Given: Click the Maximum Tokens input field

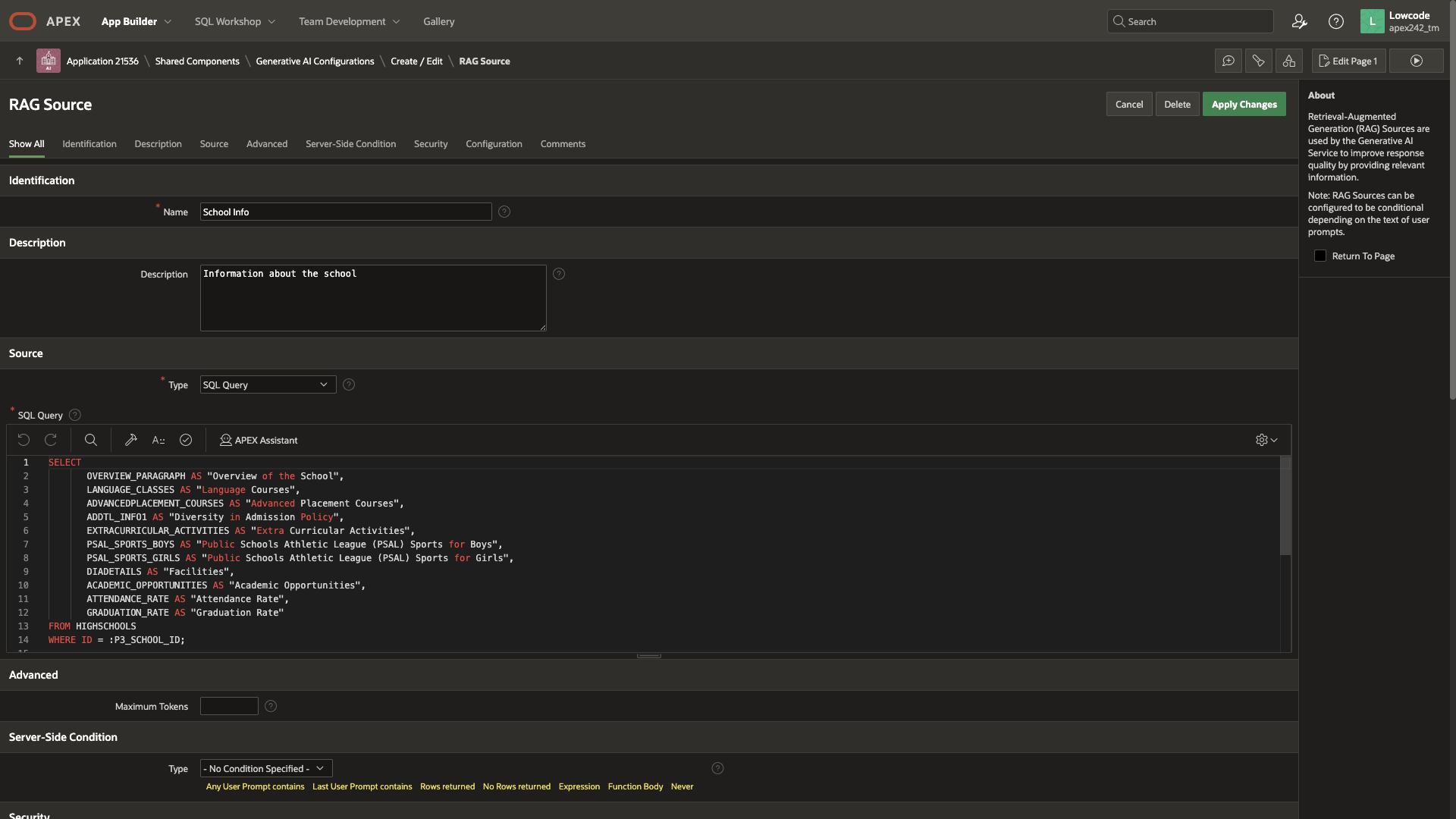Looking at the screenshot, I should (229, 706).
